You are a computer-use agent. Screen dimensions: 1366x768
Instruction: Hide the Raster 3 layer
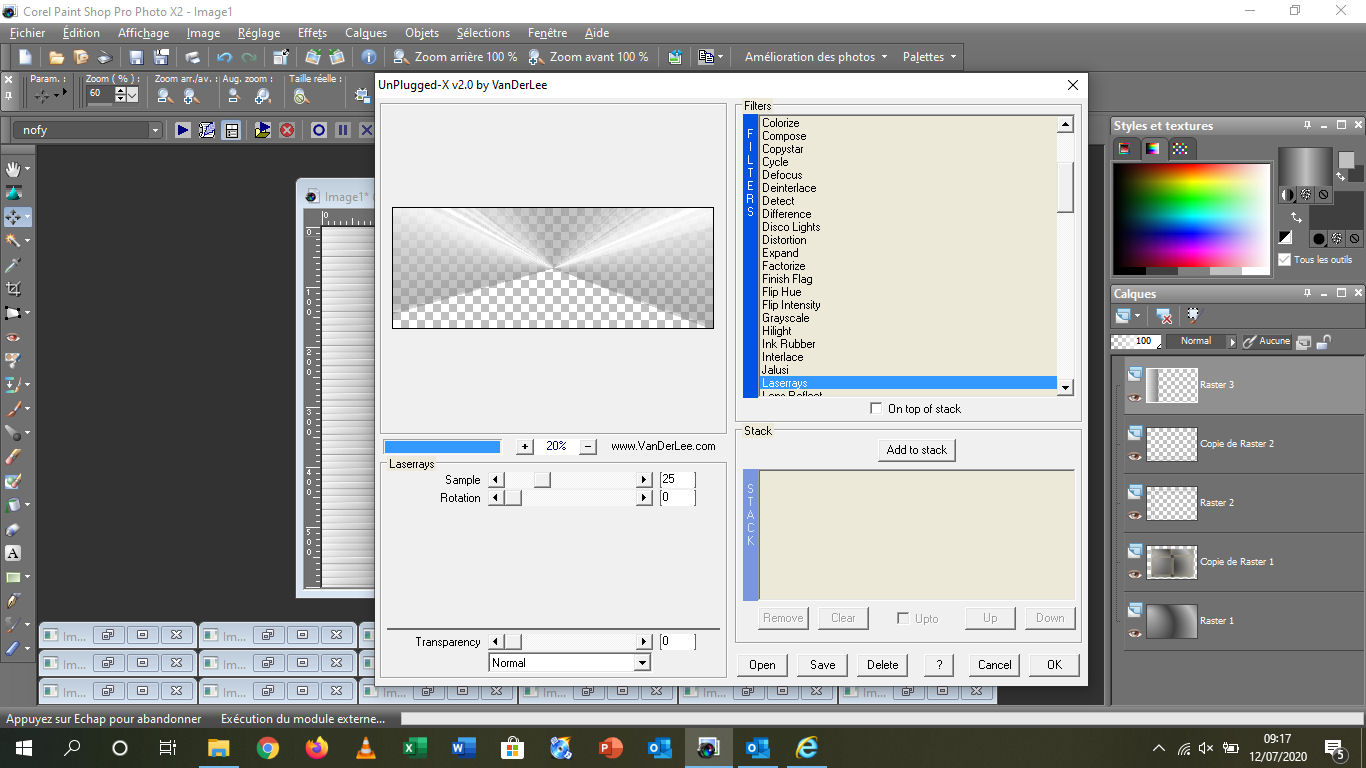[1134, 397]
